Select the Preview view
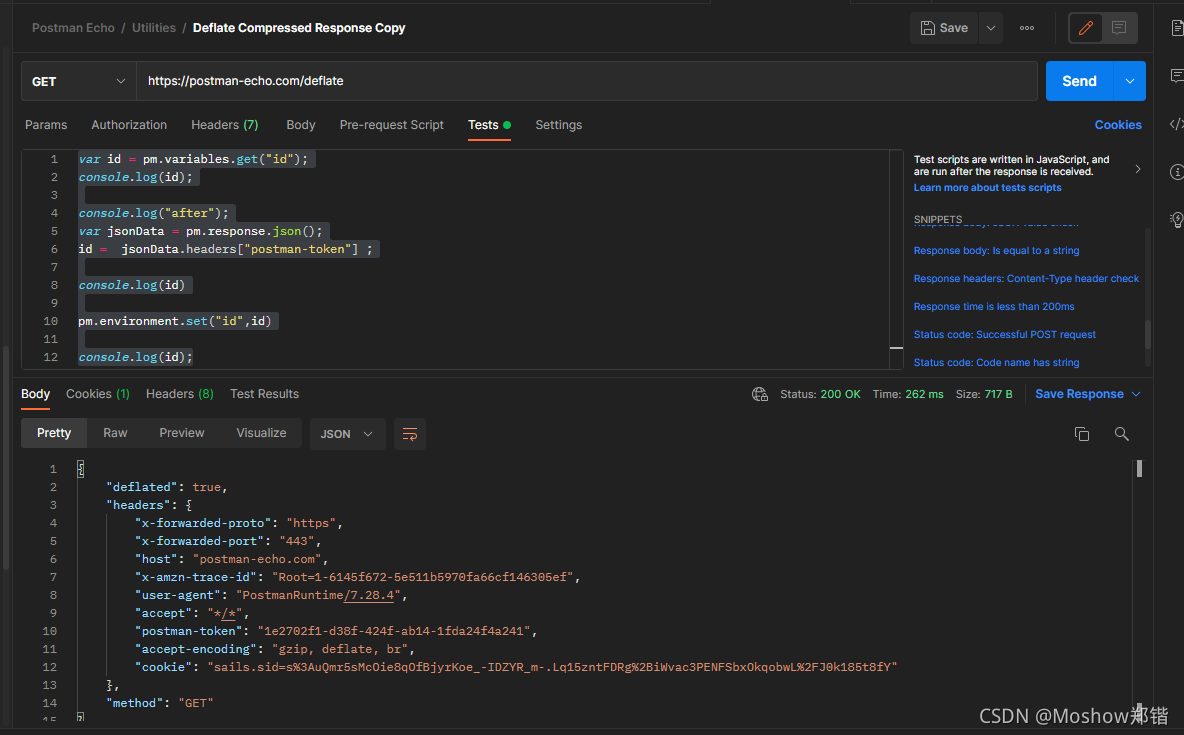Viewport: 1184px width, 735px height. tap(181, 433)
